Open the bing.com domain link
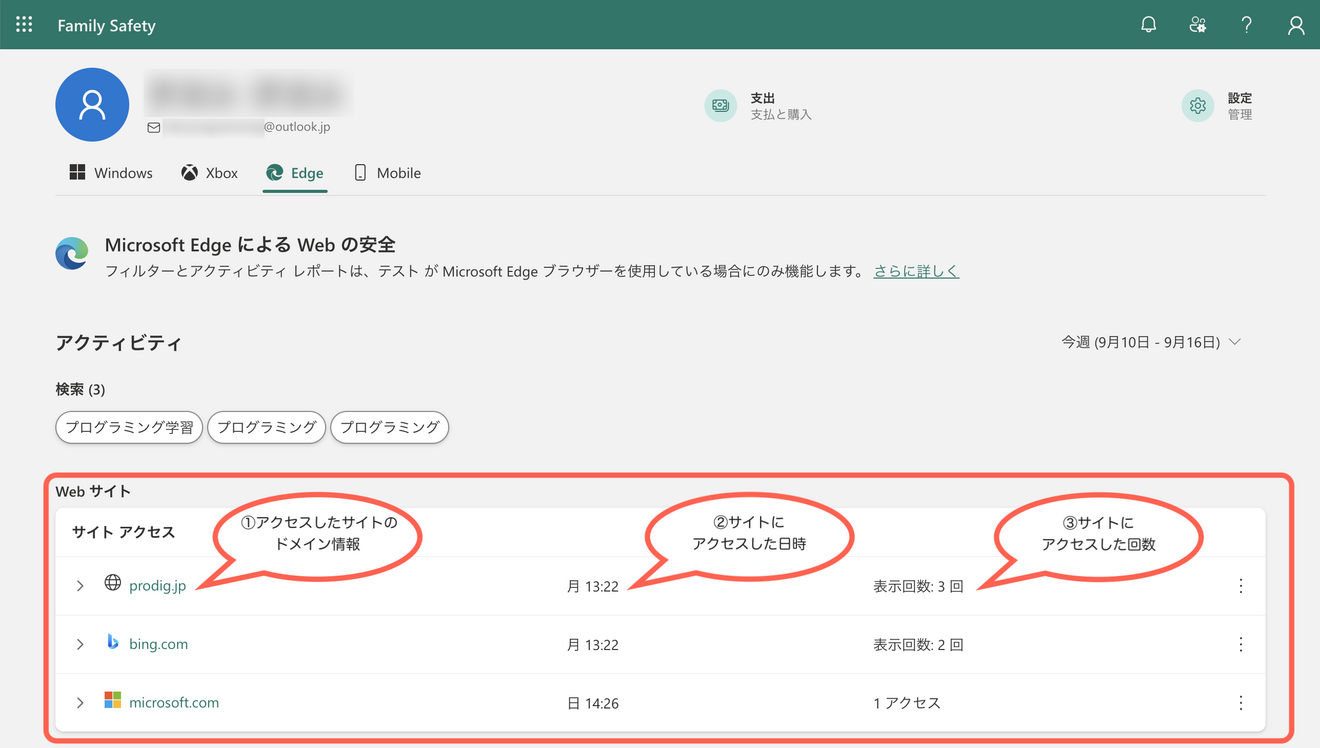The height and width of the screenshot is (748, 1320). tap(158, 644)
